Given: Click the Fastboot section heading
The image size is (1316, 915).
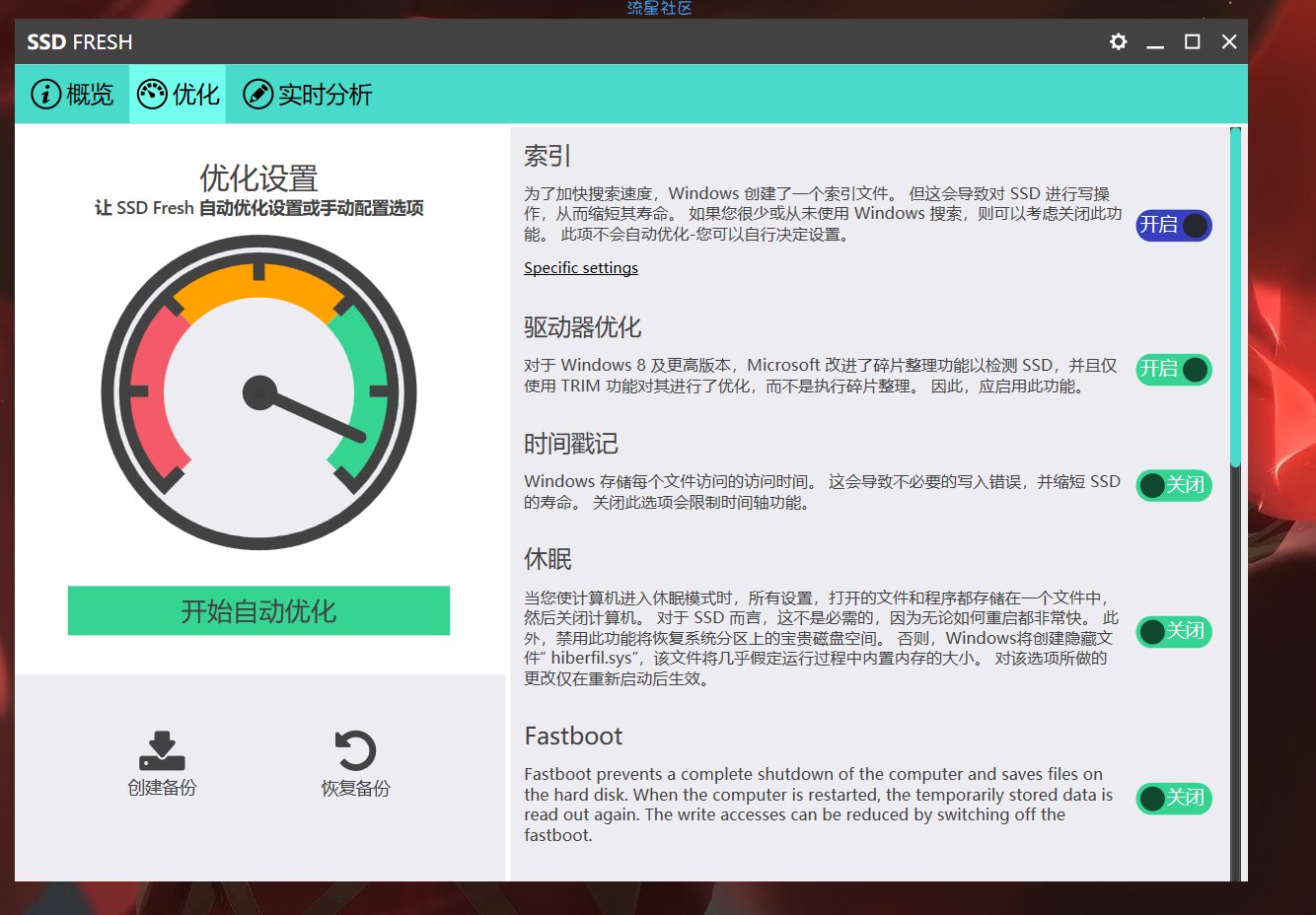Looking at the screenshot, I should [573, 737].
